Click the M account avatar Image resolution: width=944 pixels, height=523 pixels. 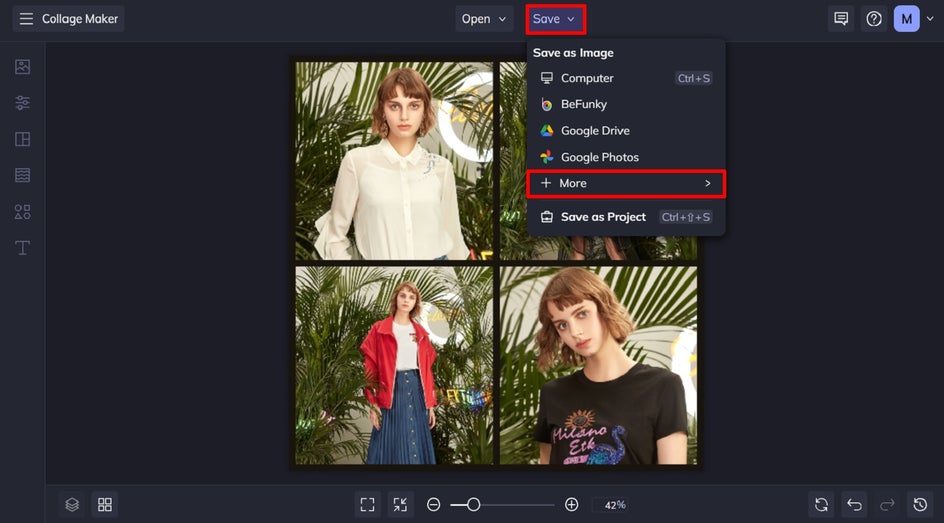(906, 19)
